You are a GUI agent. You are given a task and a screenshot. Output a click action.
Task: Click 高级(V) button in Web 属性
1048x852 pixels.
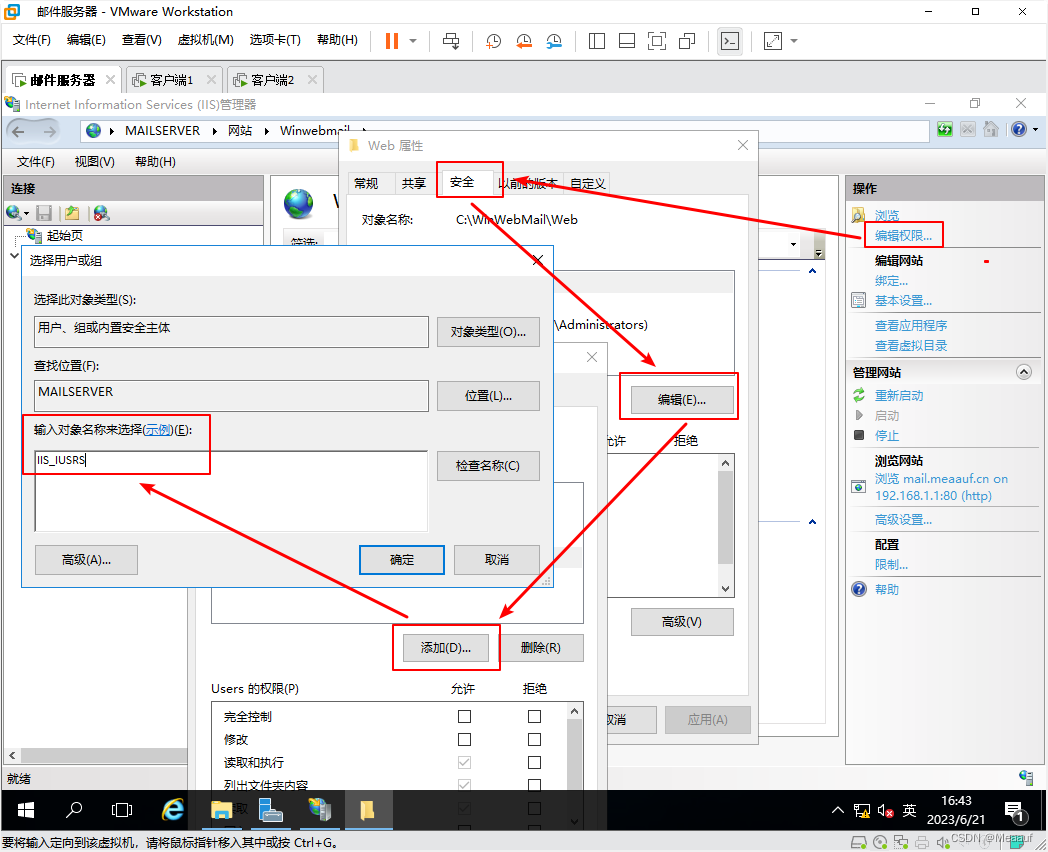tap(682, 621)
